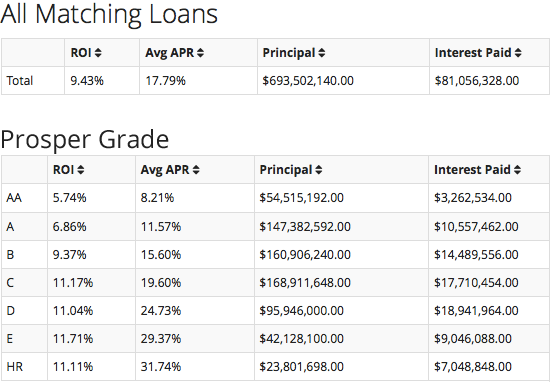
Task: Click grade B interest paid $14,489,556.00
Action: [x=476, y=255]
